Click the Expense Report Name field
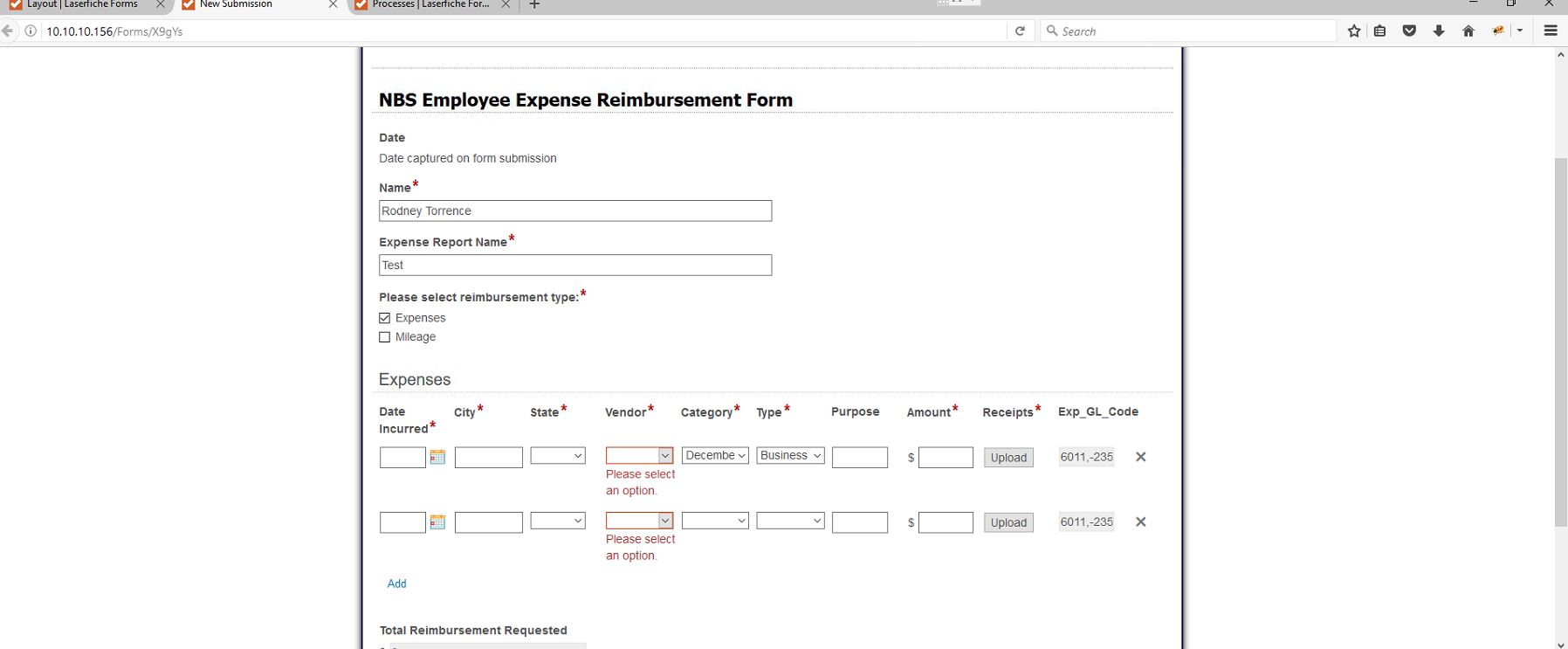The image size is (1568, 649). point(575,266)
